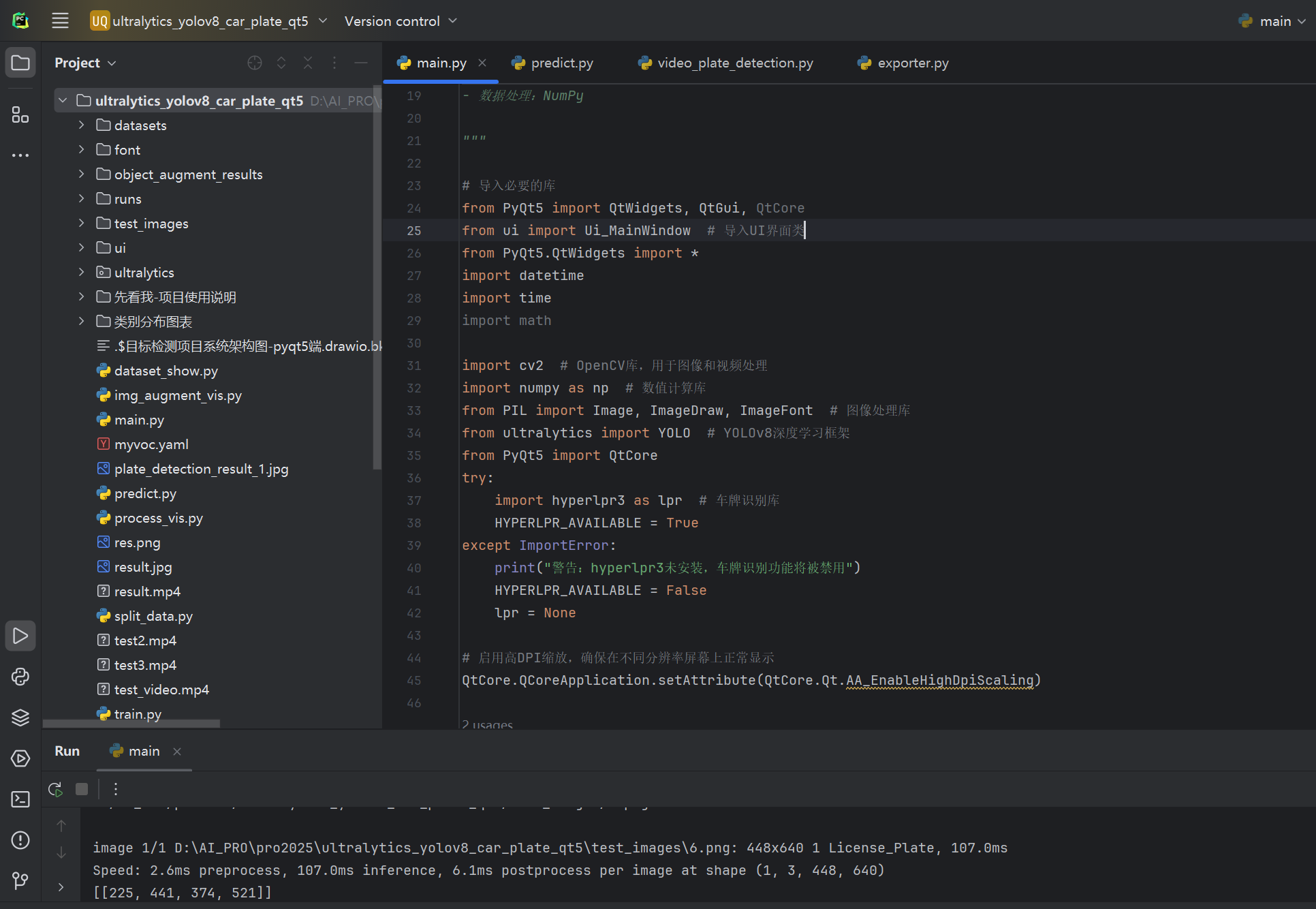Viewport: 1316px width, 909px height.
Task: Open the main hamburger menu
Action: point(60,21)
